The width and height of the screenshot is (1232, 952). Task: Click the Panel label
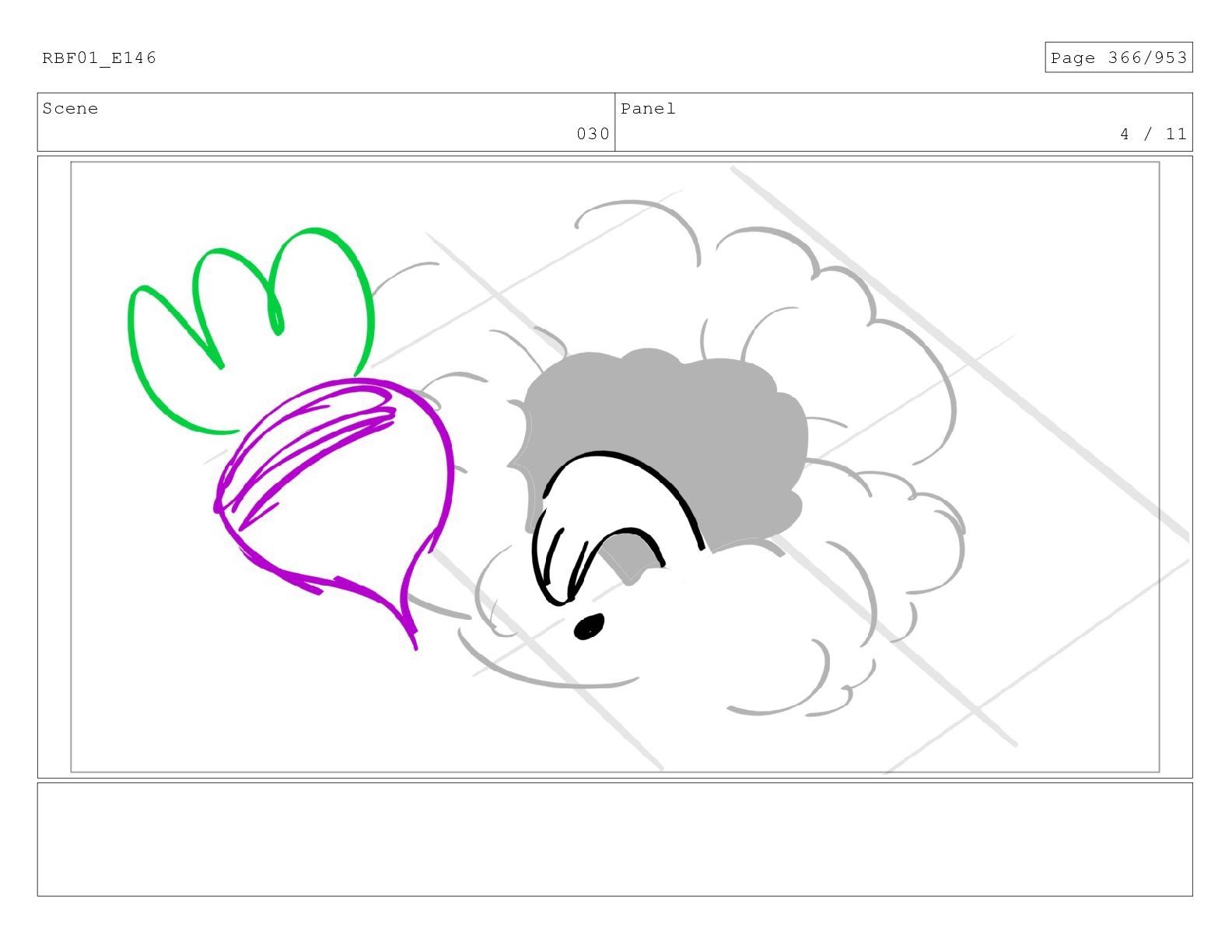pos(648,109)
